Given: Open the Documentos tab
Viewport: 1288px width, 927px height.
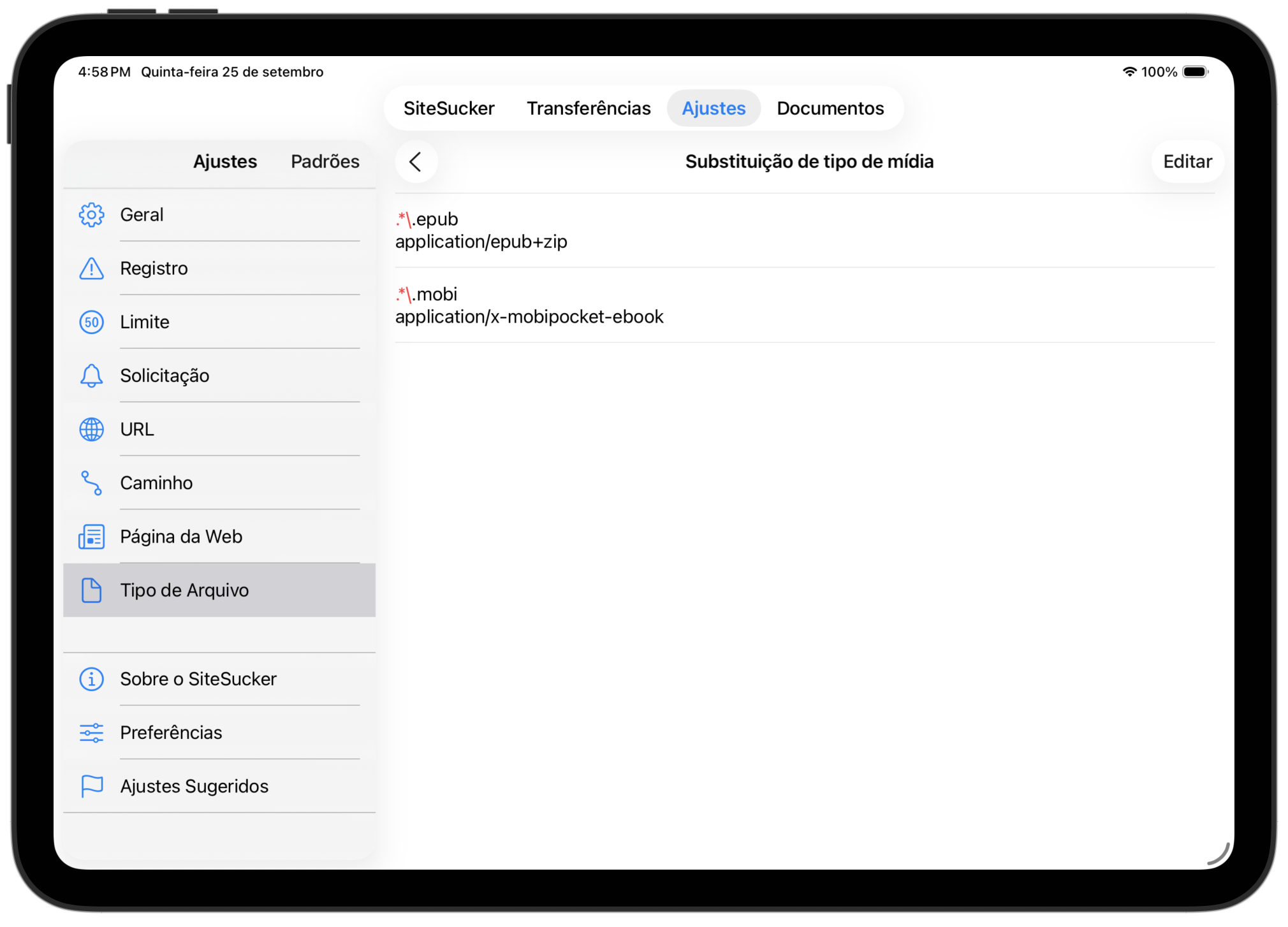Looking at the screenshot, I should 830,108.
